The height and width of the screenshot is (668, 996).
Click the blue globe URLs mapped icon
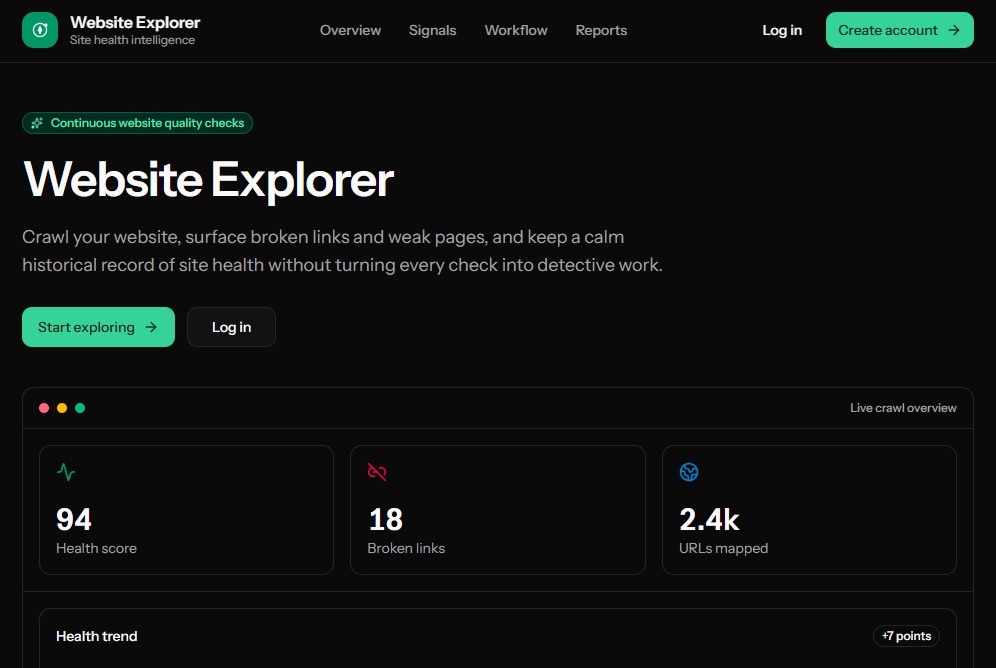[x=689, y=472]
